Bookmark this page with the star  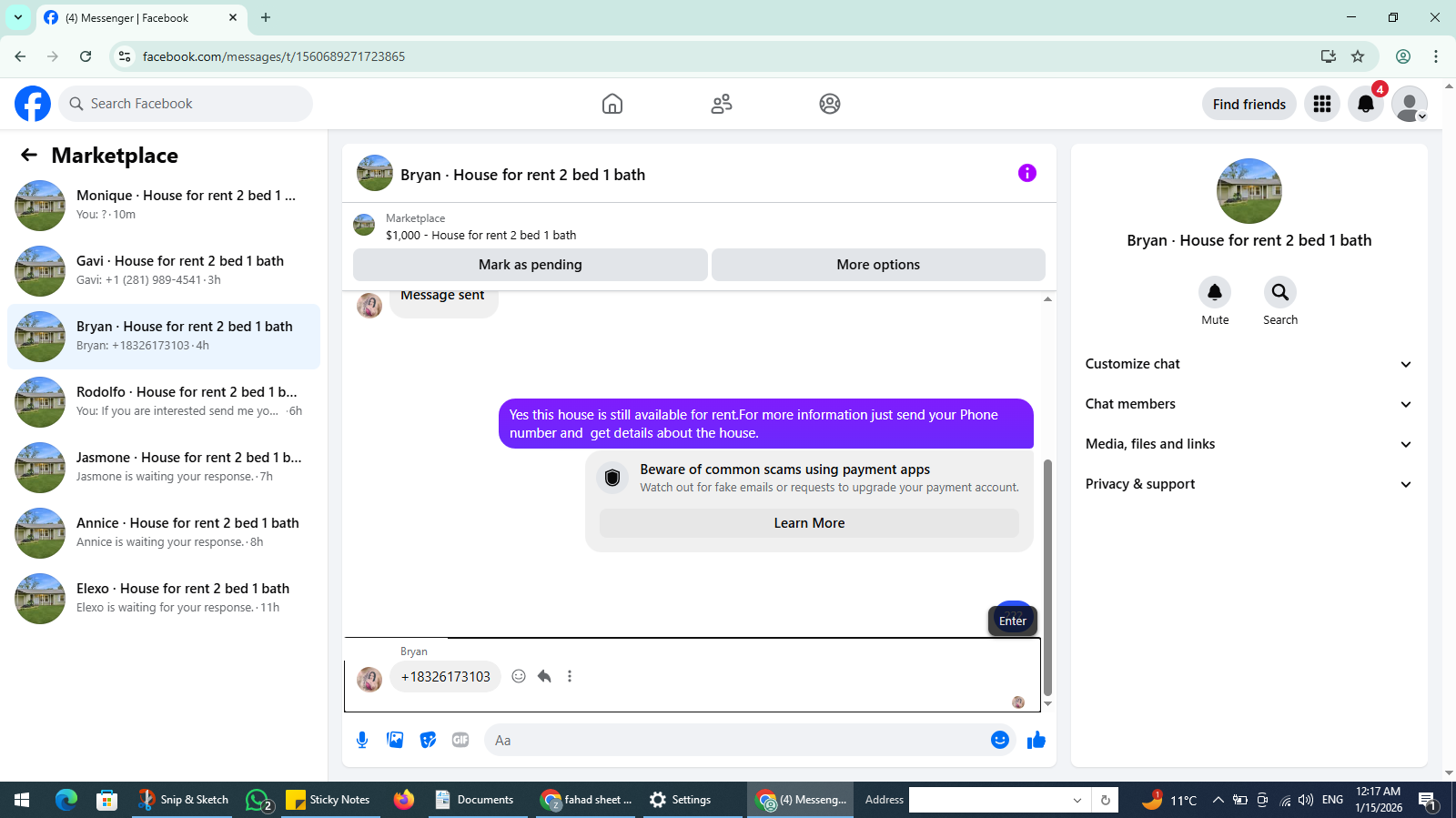coord(1358,56)
